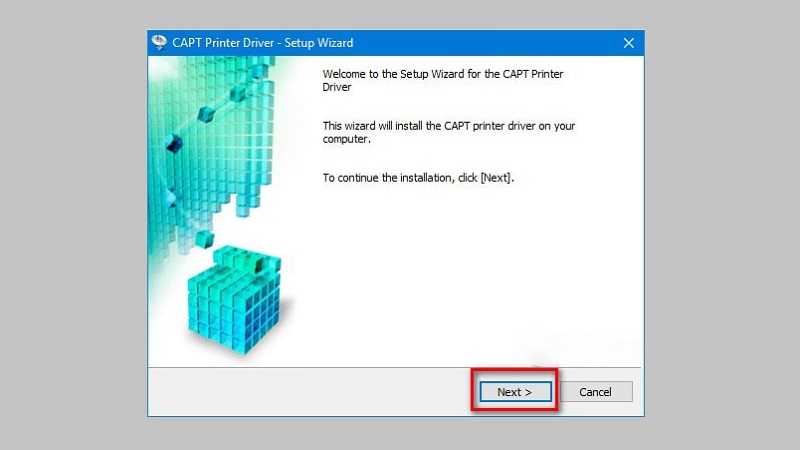Screen dimensions: 800x450
Task: Click the 'To continue the installation' instruction line
Action: [x=418, y=178]
